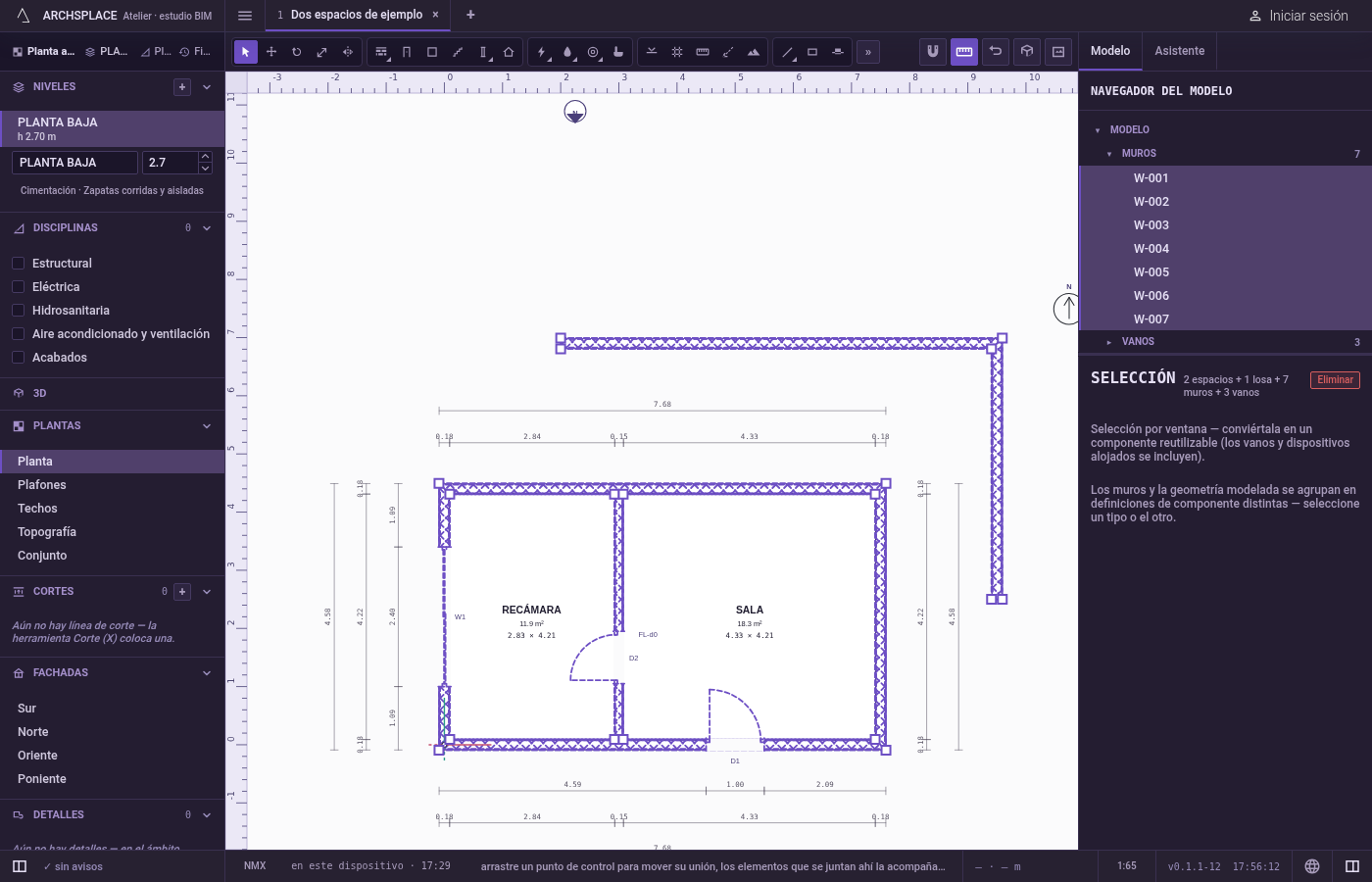Check the Hidrosanitaria discipline
The image size is (1372, 882).
[x=18, y=310]
